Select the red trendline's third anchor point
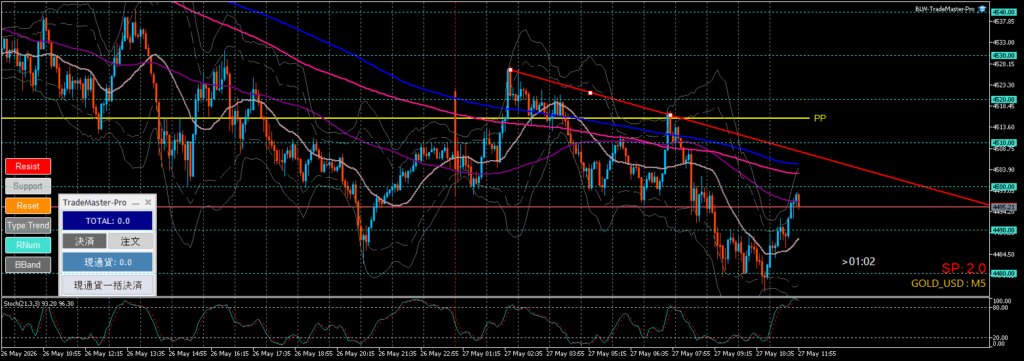Screen dimensions: 1024x361 [670, 116]
